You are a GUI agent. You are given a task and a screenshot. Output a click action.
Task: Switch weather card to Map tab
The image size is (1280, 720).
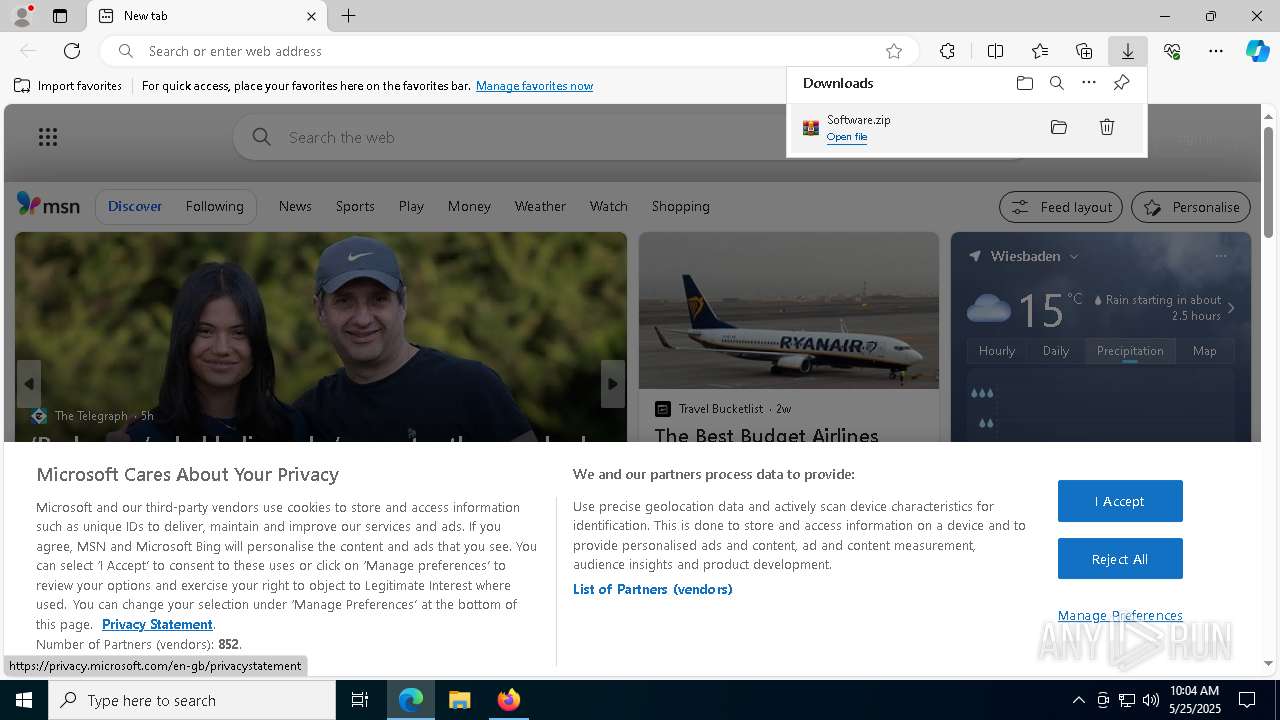point(1204,351)
